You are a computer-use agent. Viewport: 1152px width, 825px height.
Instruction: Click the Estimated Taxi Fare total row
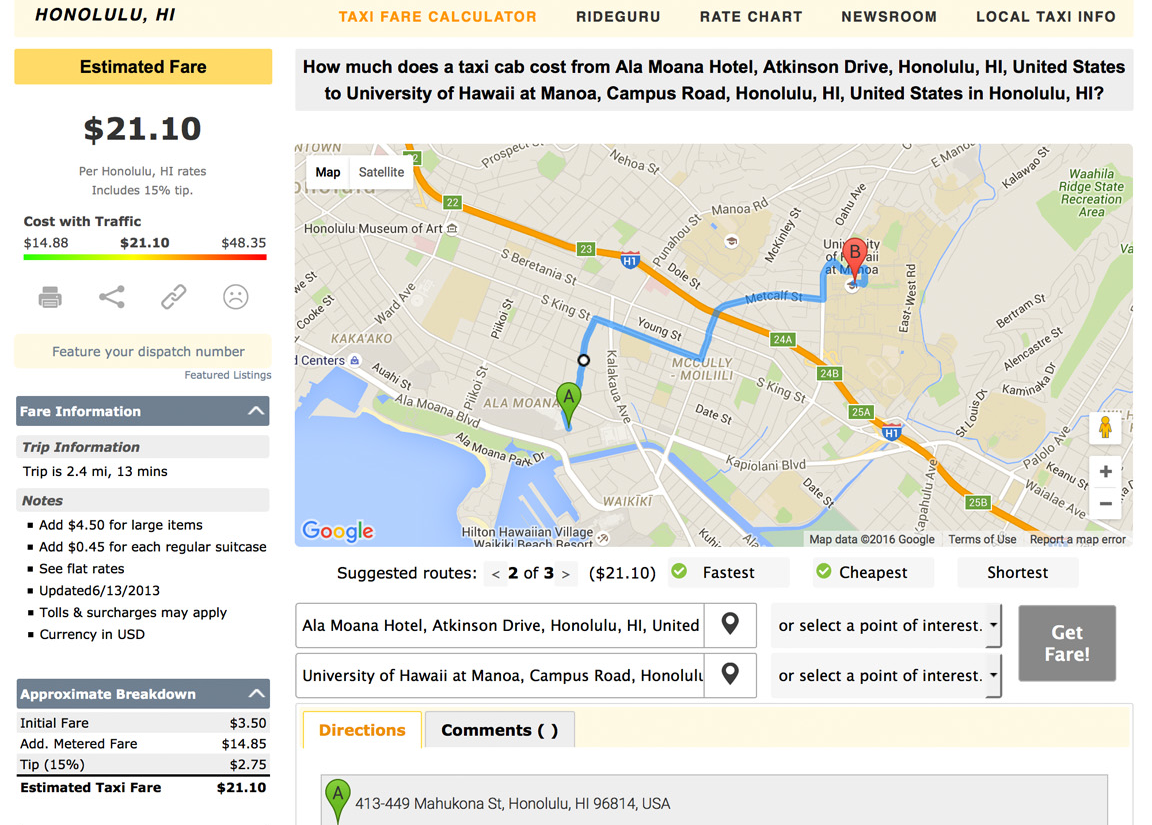pyautogui.click(x=143, y=788)
